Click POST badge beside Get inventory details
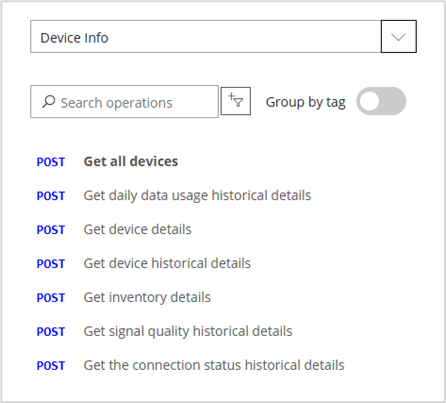446x403 pixels. tap(51, 298)
